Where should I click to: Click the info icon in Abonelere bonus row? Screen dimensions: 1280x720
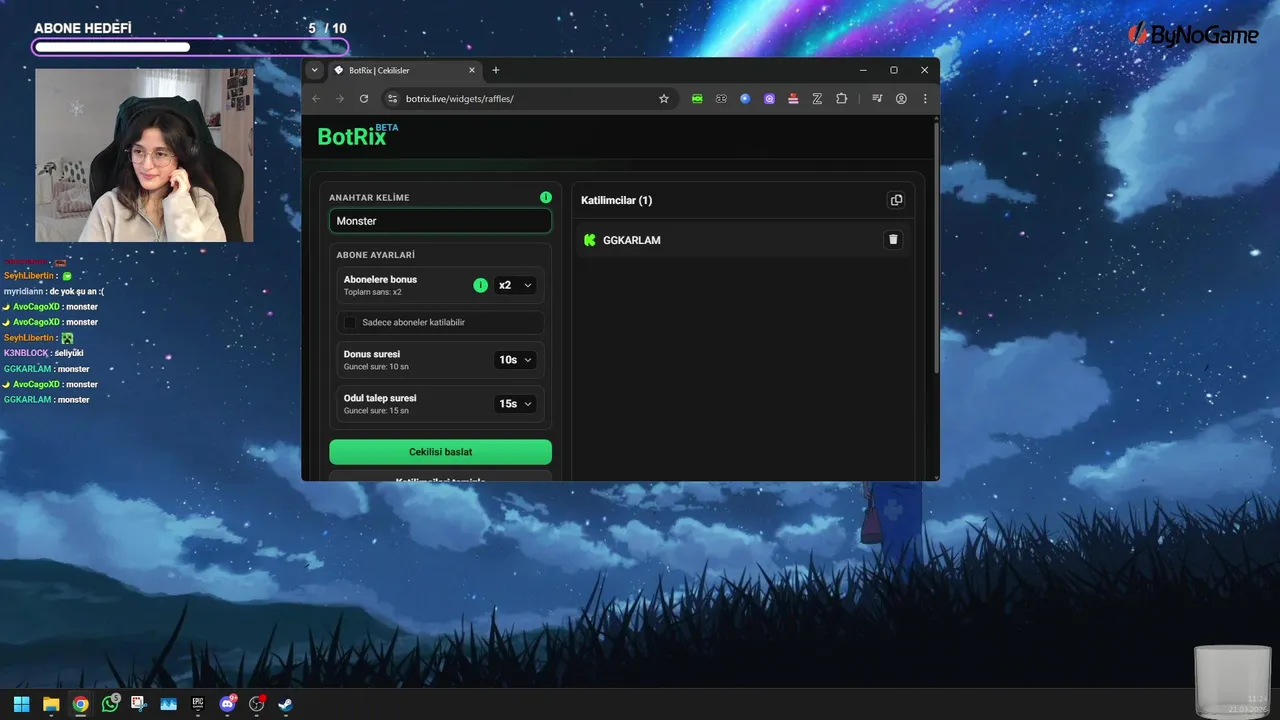(480, 285)
